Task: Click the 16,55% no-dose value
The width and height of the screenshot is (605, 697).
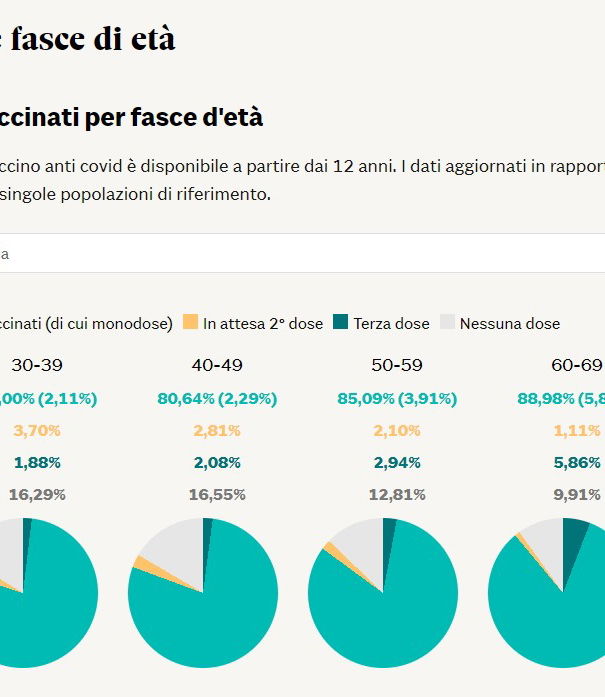Action: click(x=217, y=494)
